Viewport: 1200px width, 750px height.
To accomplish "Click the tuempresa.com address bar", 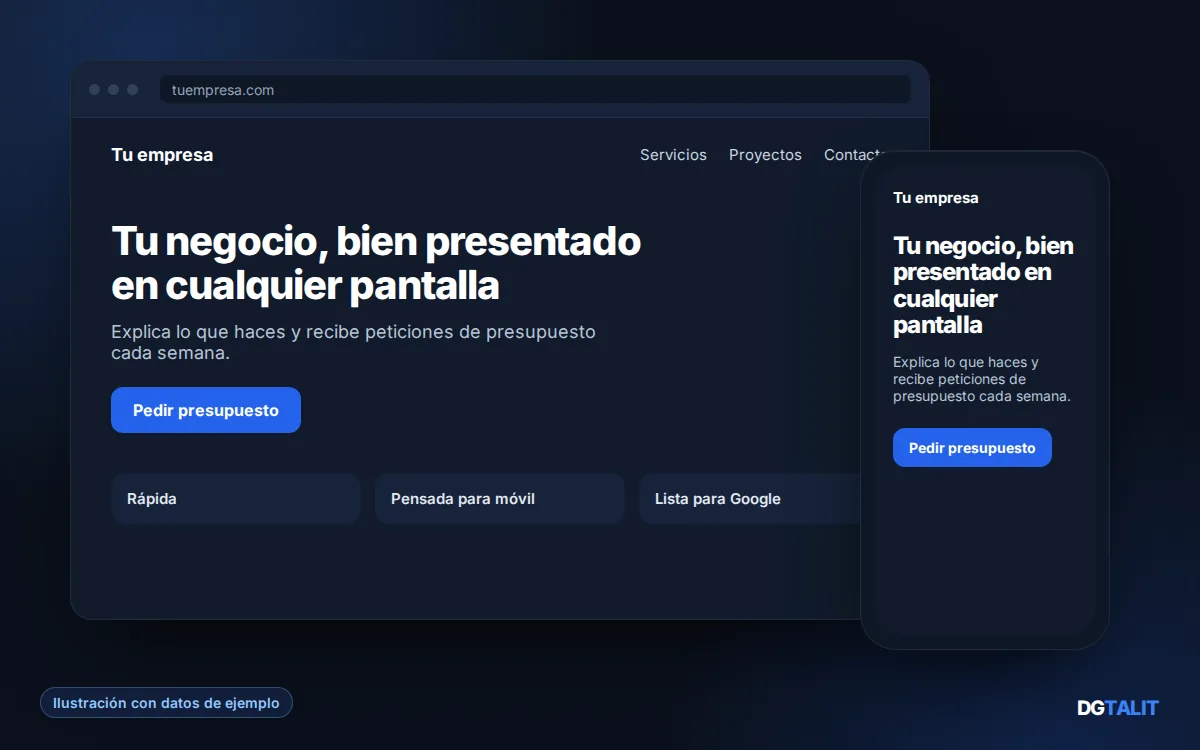I will click(x=535, y=89).
